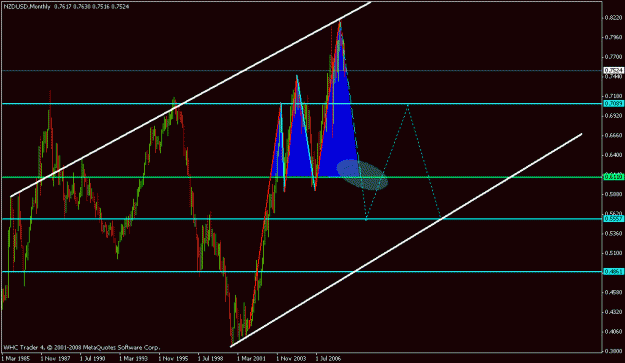Click the 1 Jul 1998 date label
The image size is (625, 363).
(210, 358)
